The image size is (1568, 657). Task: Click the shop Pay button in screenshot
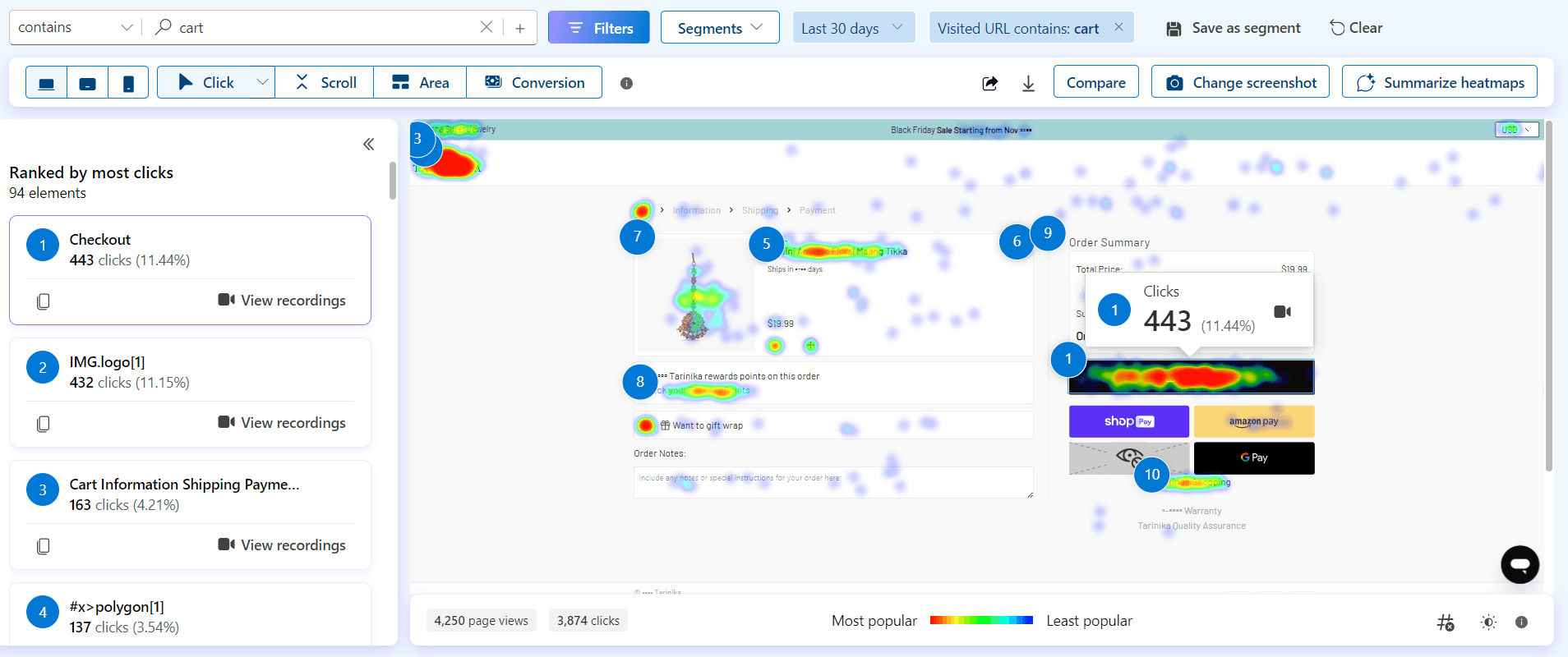pos(1128,421)
